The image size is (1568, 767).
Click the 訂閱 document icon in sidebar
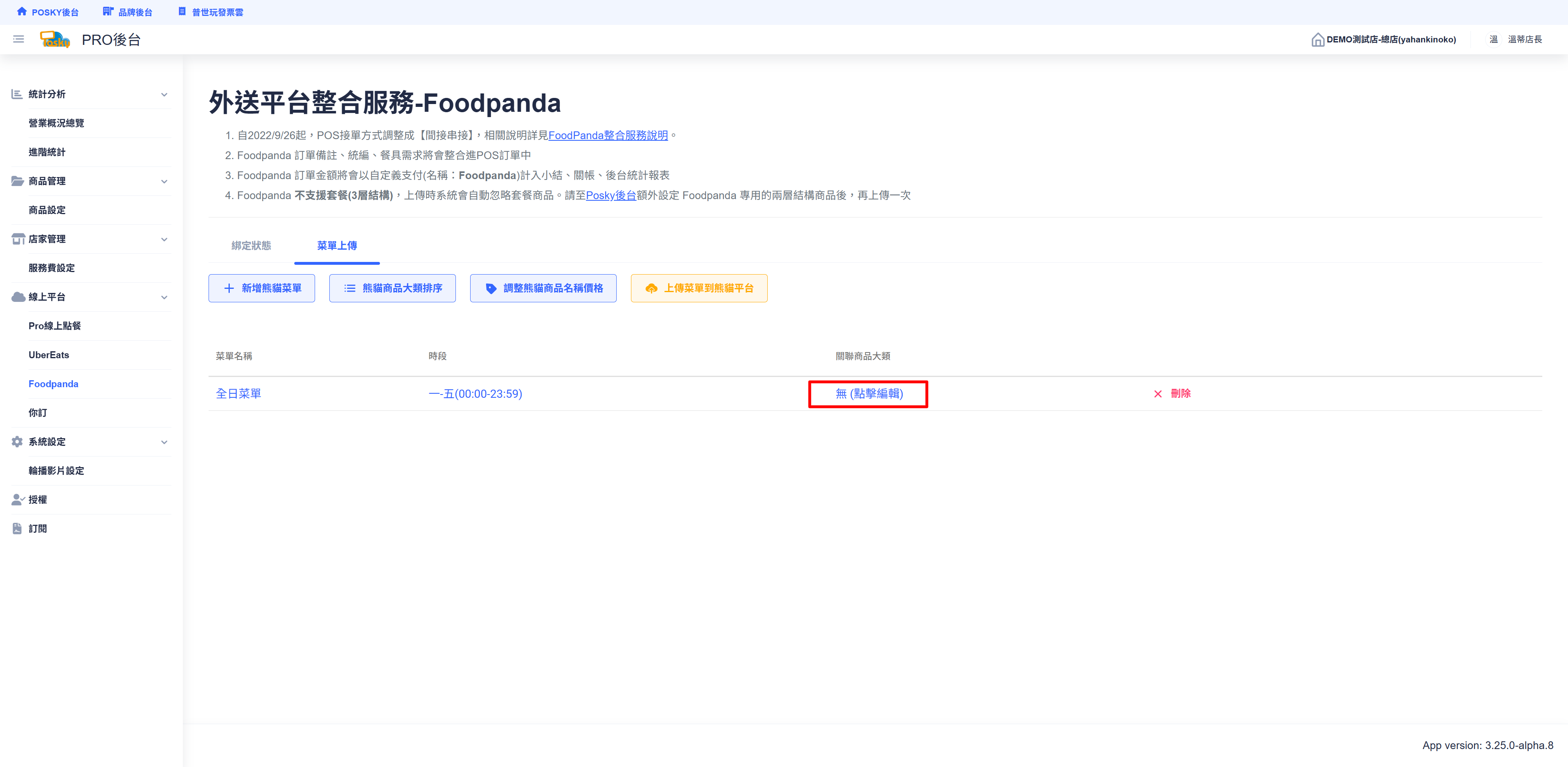tap(17, 529)
